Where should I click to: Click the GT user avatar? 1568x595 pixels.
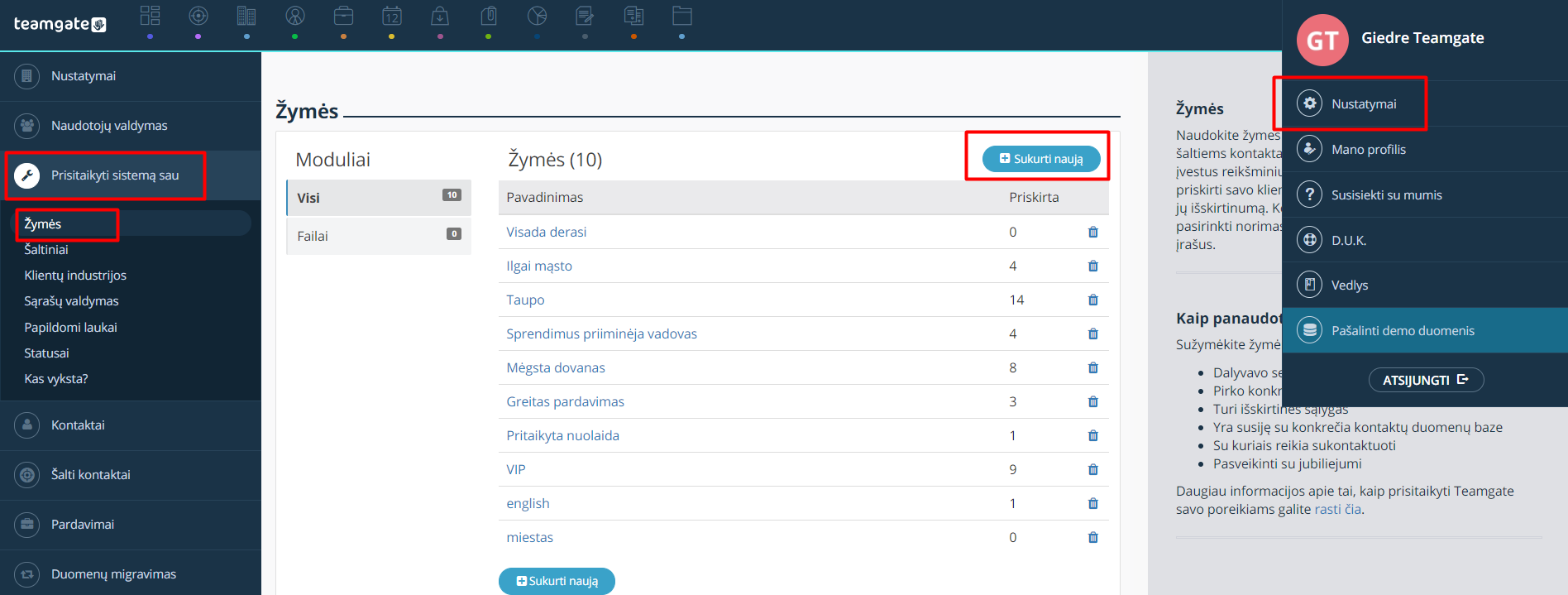1322,40
